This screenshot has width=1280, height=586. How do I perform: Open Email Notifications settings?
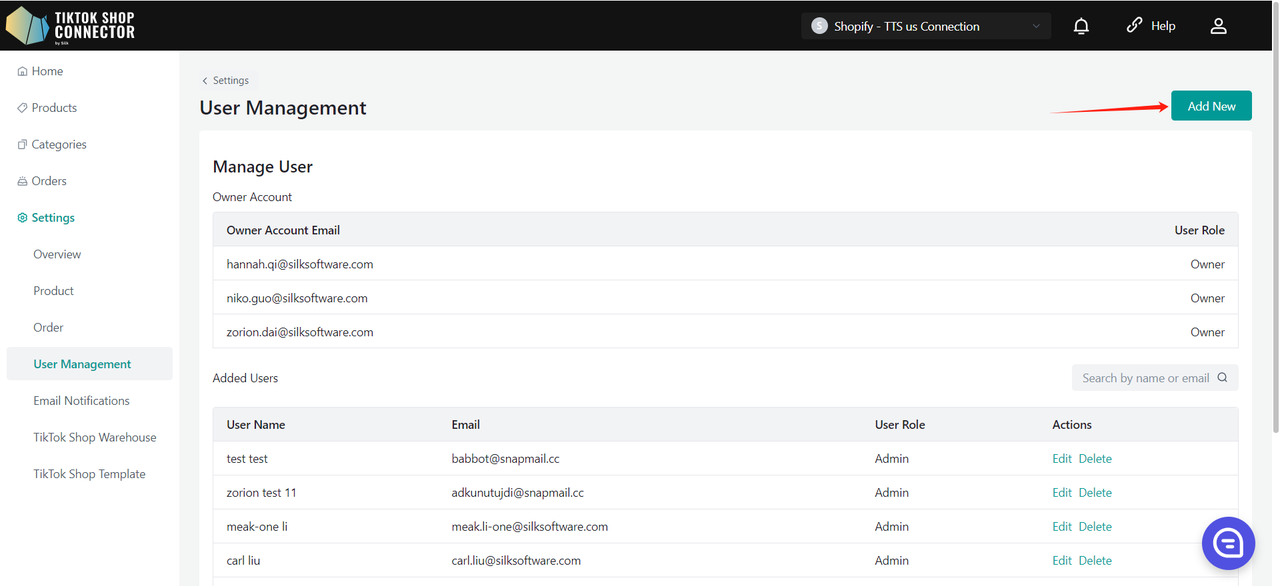coord(81,401)
